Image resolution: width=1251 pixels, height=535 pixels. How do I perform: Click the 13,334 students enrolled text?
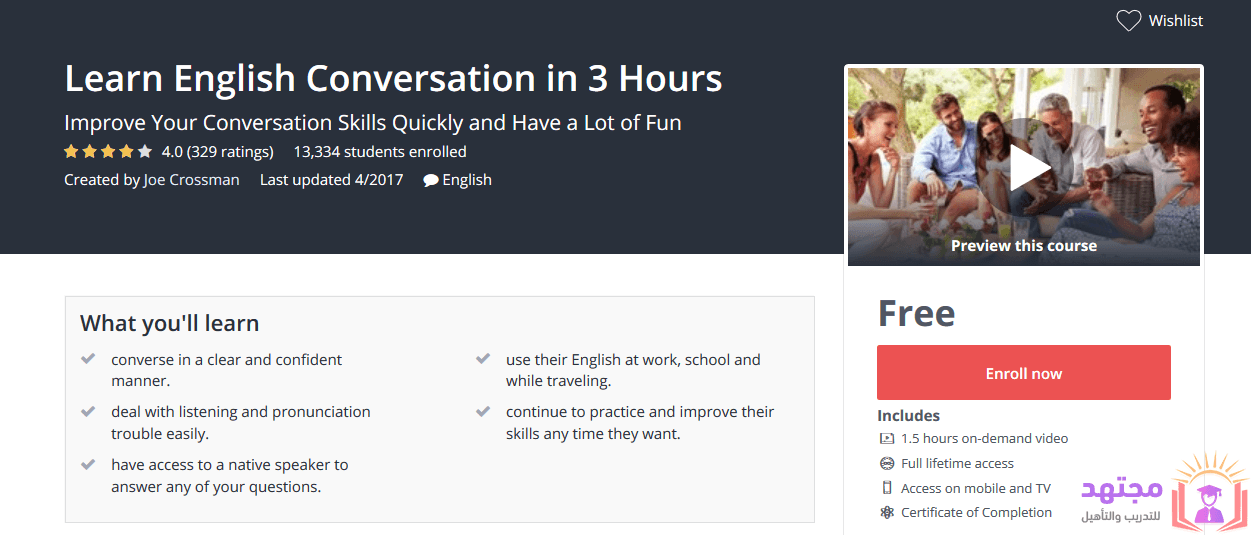coord(380,152)
